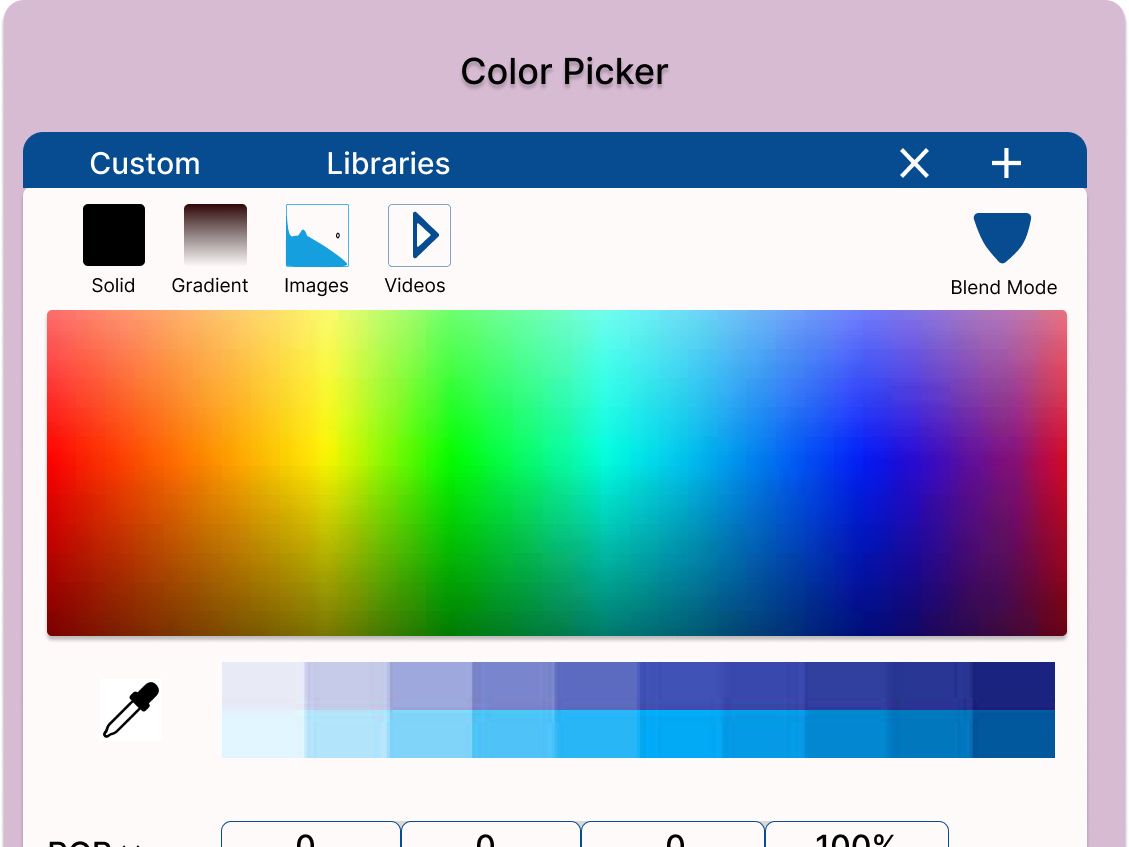1129x847 pixels.
Task: Select the Solid color fill icon
Action: point(113,234)
